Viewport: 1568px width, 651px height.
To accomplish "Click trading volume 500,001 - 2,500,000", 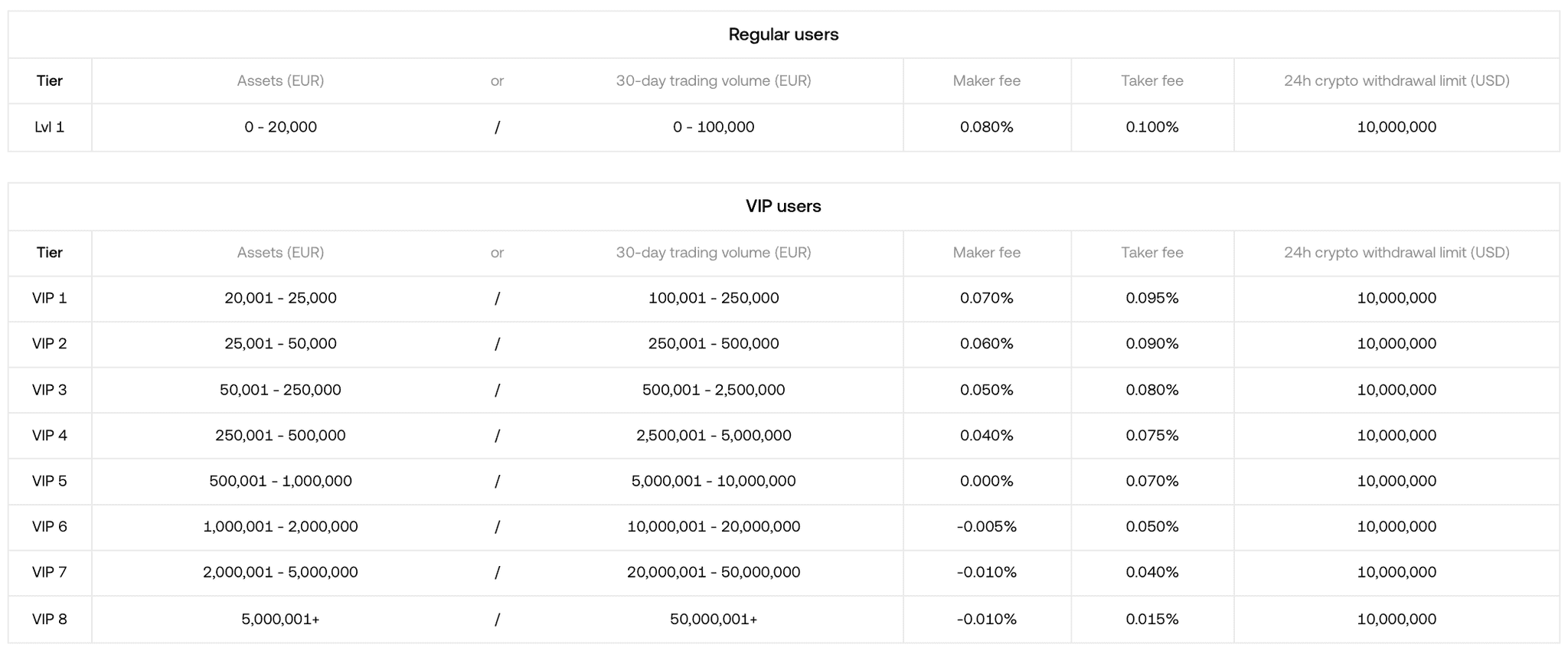I will (x=714, y=390).
